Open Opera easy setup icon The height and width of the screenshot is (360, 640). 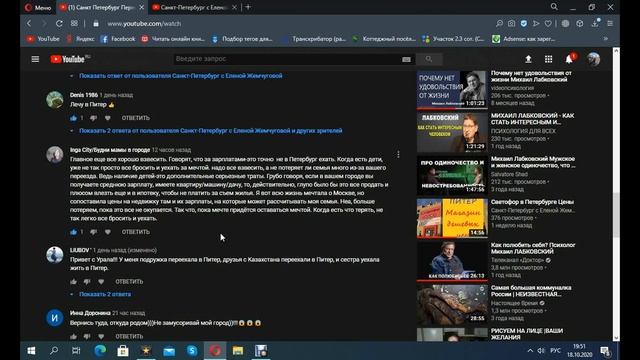click(610, 24)
